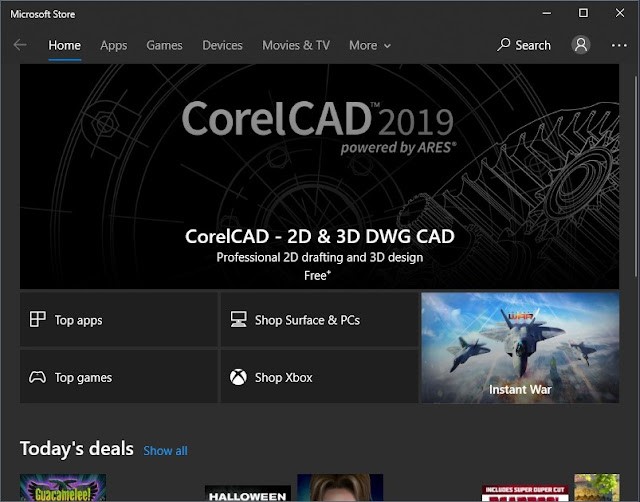Click Show all link next to Today's deals

(x=165, y=451)
